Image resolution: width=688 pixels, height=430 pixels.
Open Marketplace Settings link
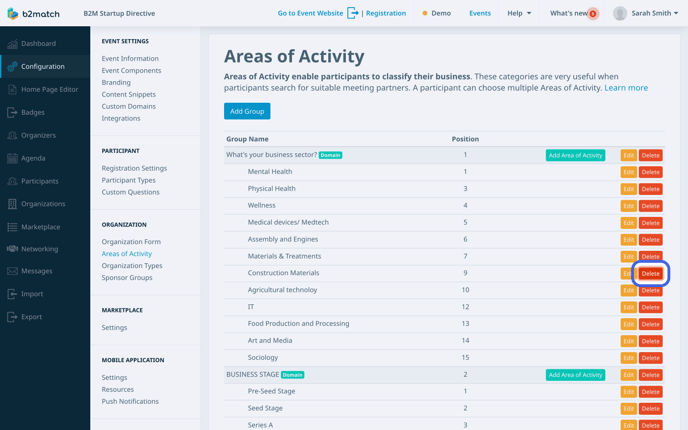coord(114,328)
